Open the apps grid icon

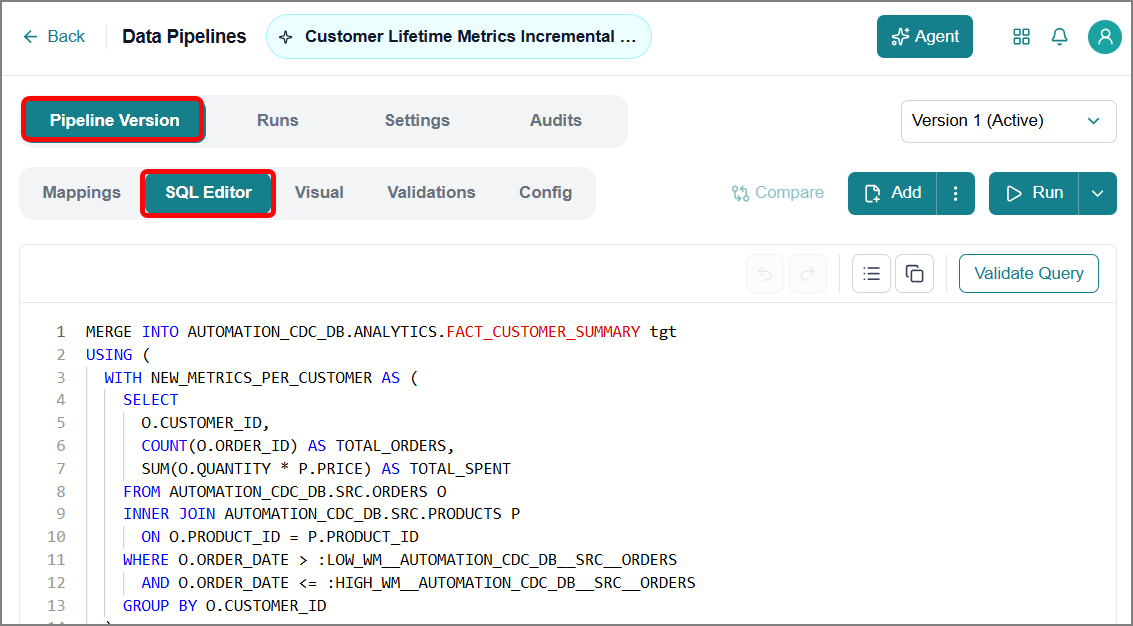(1021, 37)
